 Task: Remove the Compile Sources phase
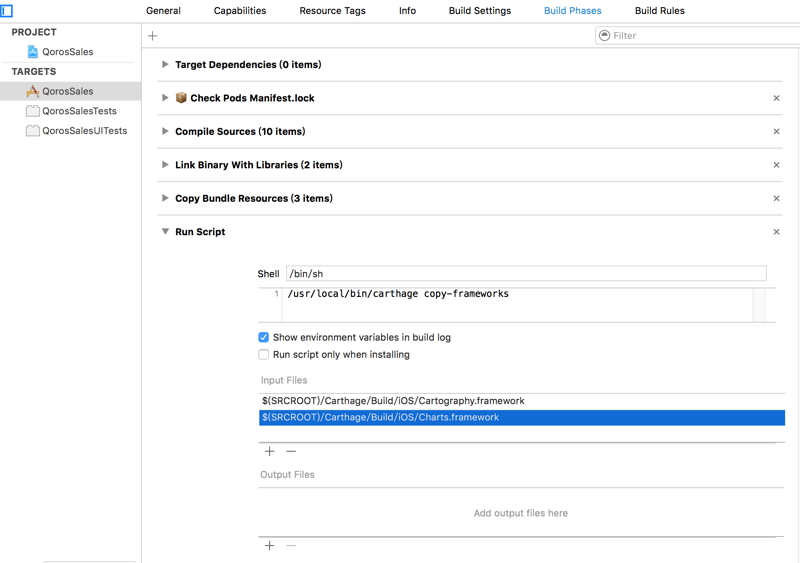tap(776, 132)
